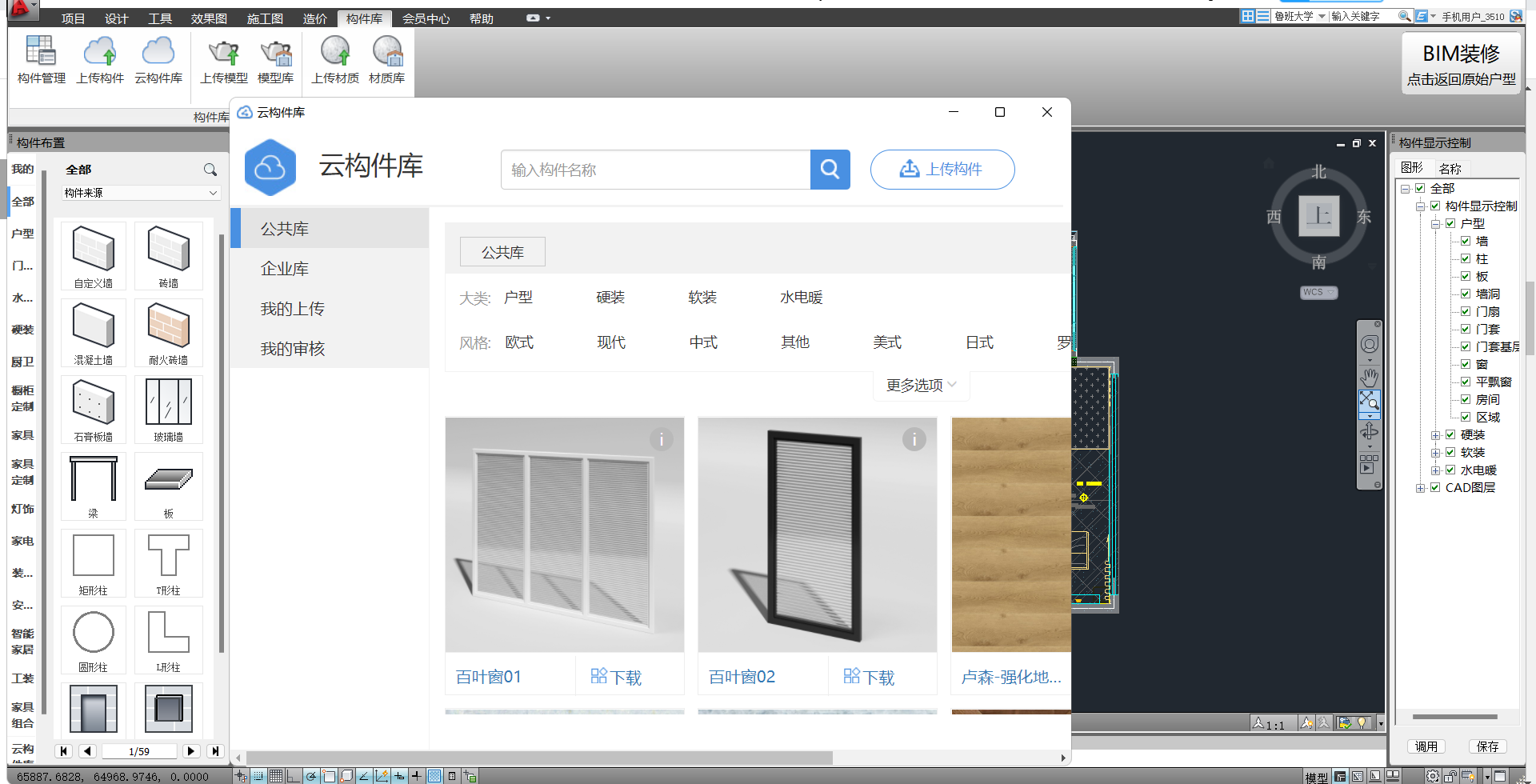Select the T形柱 component
The height and width of the screenshot is (784, 1536).
(168, 563)
